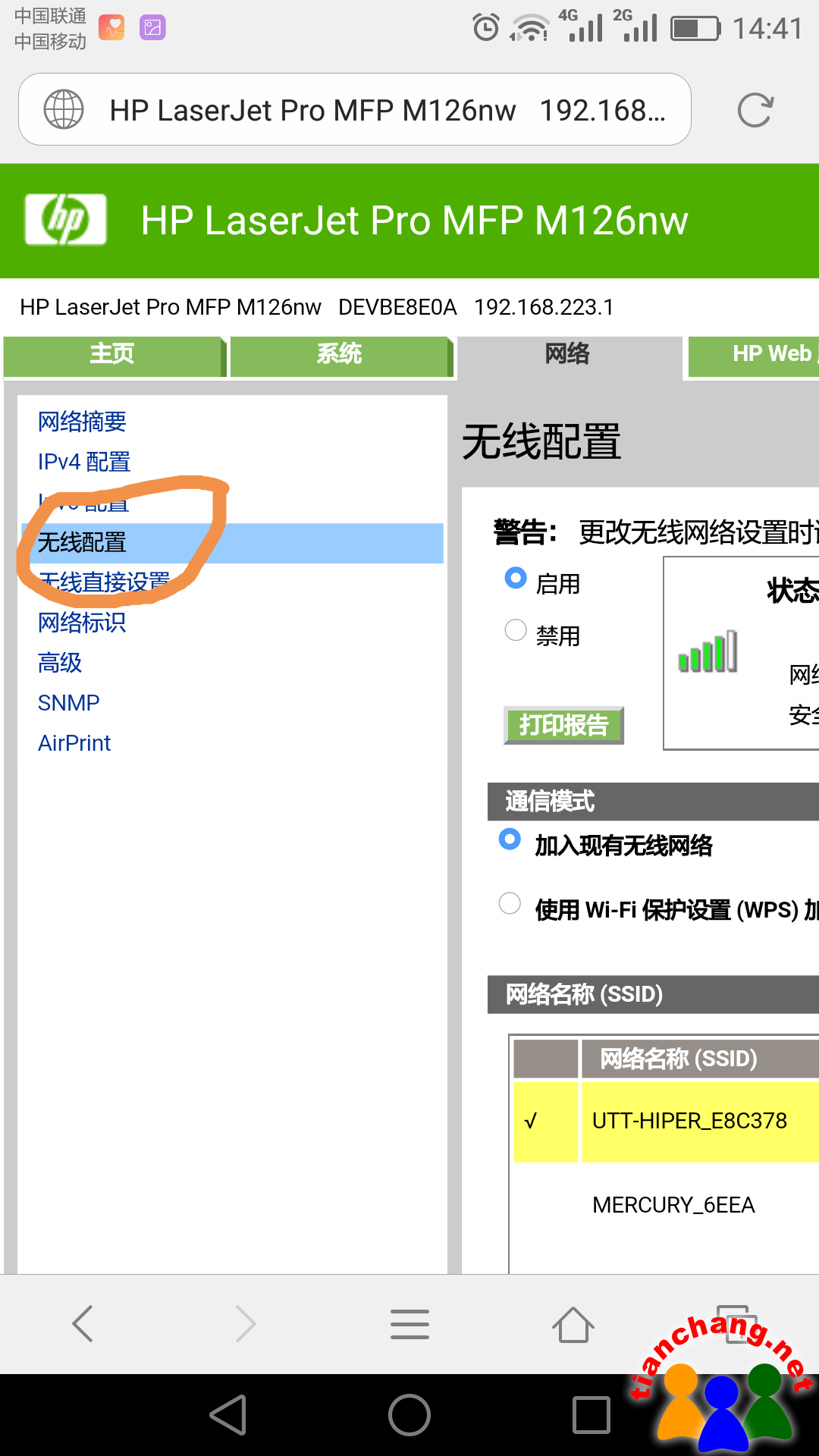Open the AirPrint sidebar link
The width and height of the screenshot is (819, 1456).
[74, 743]
